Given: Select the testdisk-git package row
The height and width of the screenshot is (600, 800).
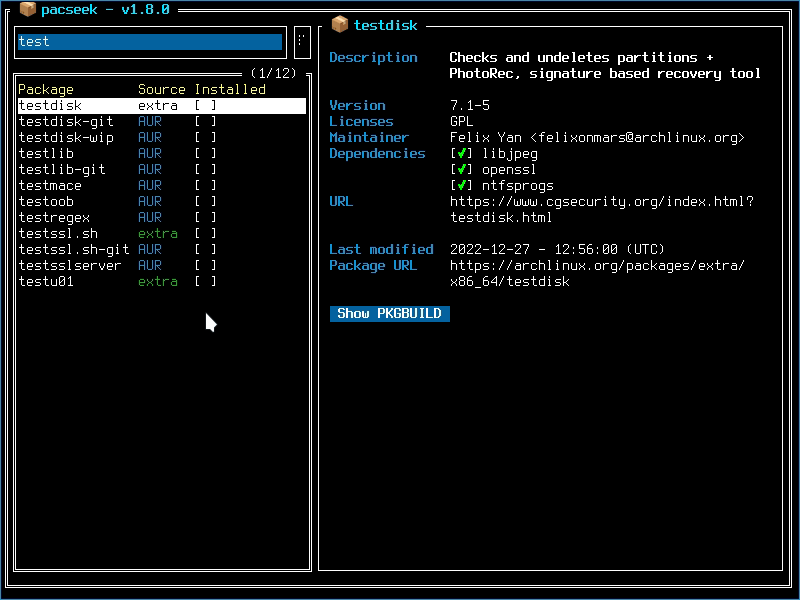Looking at the screenshot, I should [61, 121].
